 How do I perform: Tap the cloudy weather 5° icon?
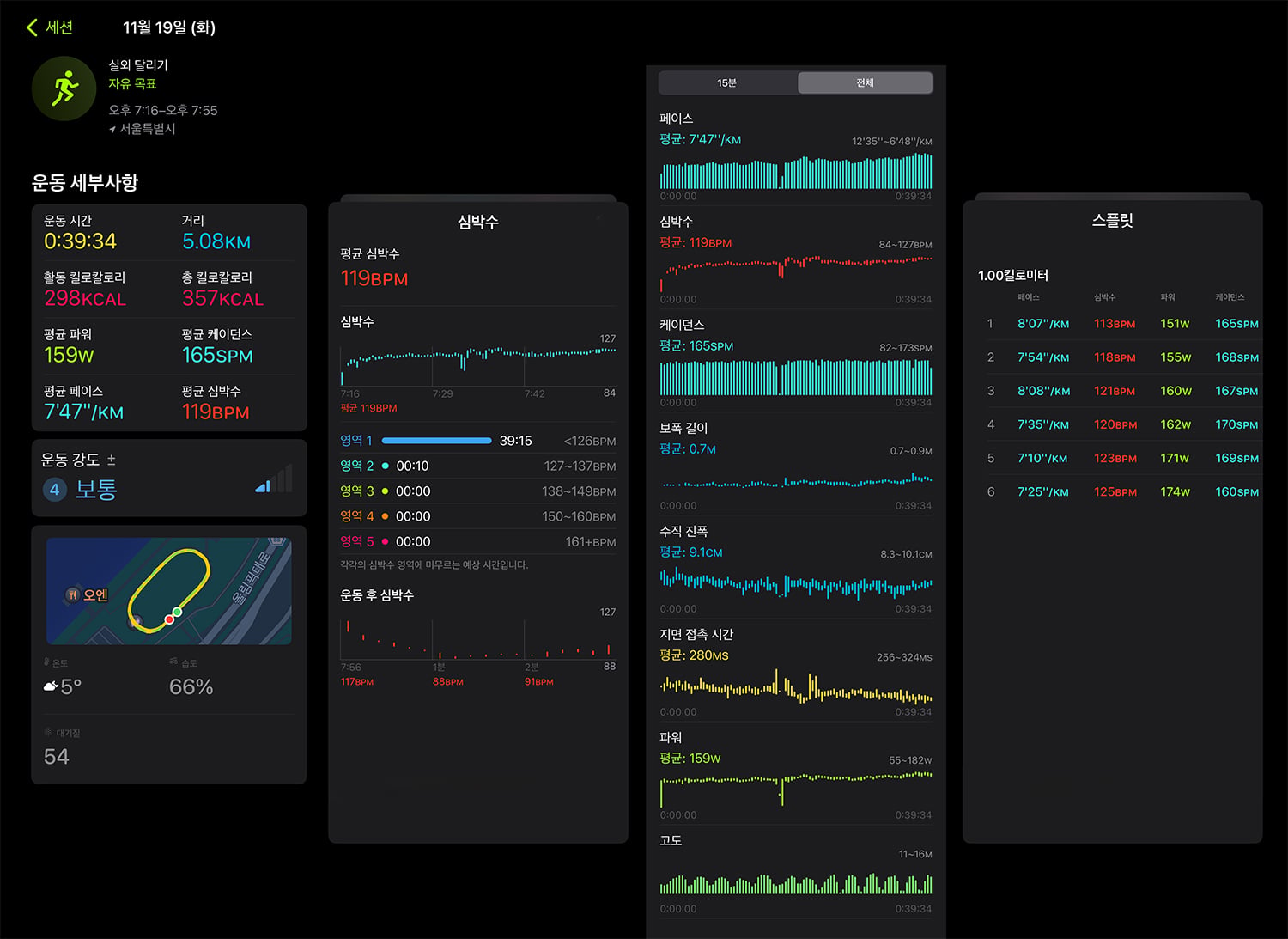click(52, 686)
